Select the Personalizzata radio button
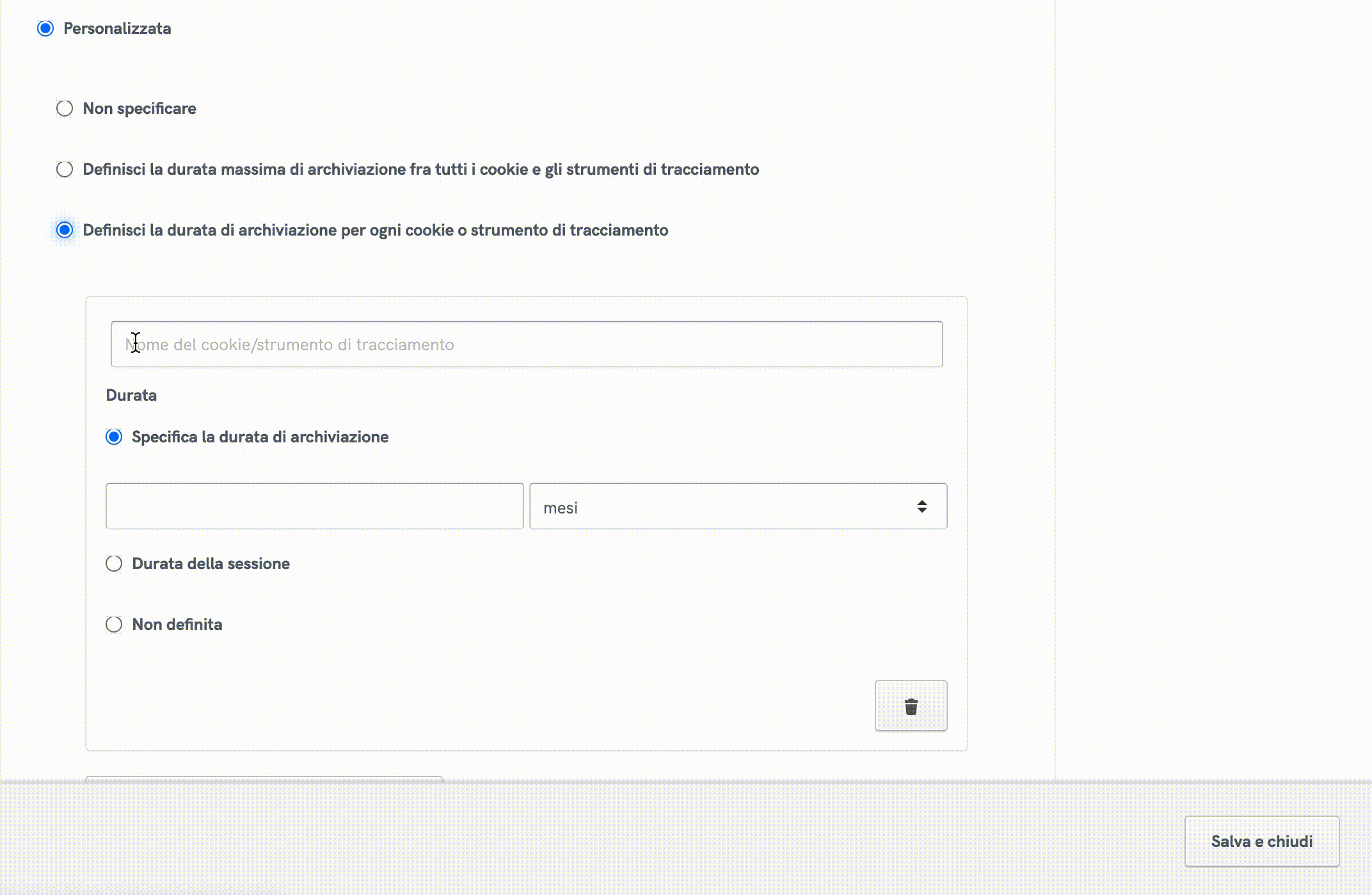Image resolution: width=1372 pixels, height=895 pixels. point(45,29)
